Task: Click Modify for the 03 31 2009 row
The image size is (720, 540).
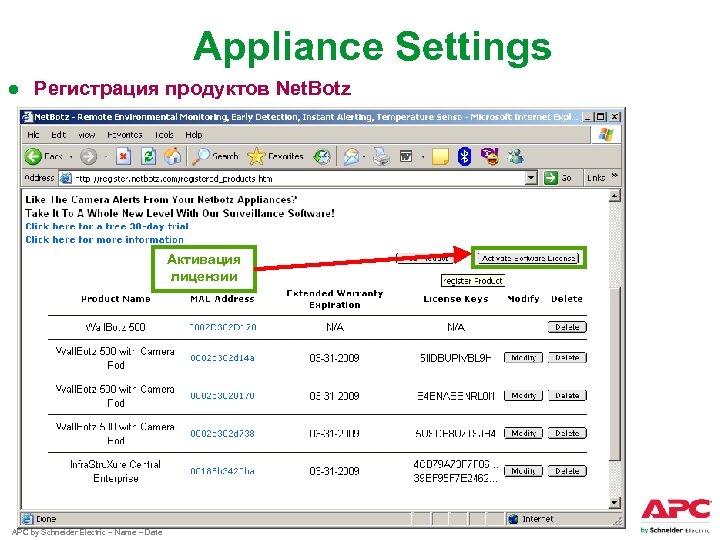Action: click(x=523, y=395)
